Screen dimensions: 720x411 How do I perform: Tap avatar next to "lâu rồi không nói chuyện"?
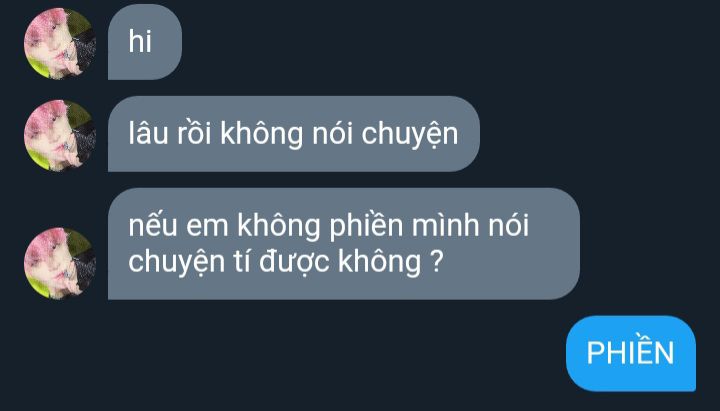click(x=60, y=135)
